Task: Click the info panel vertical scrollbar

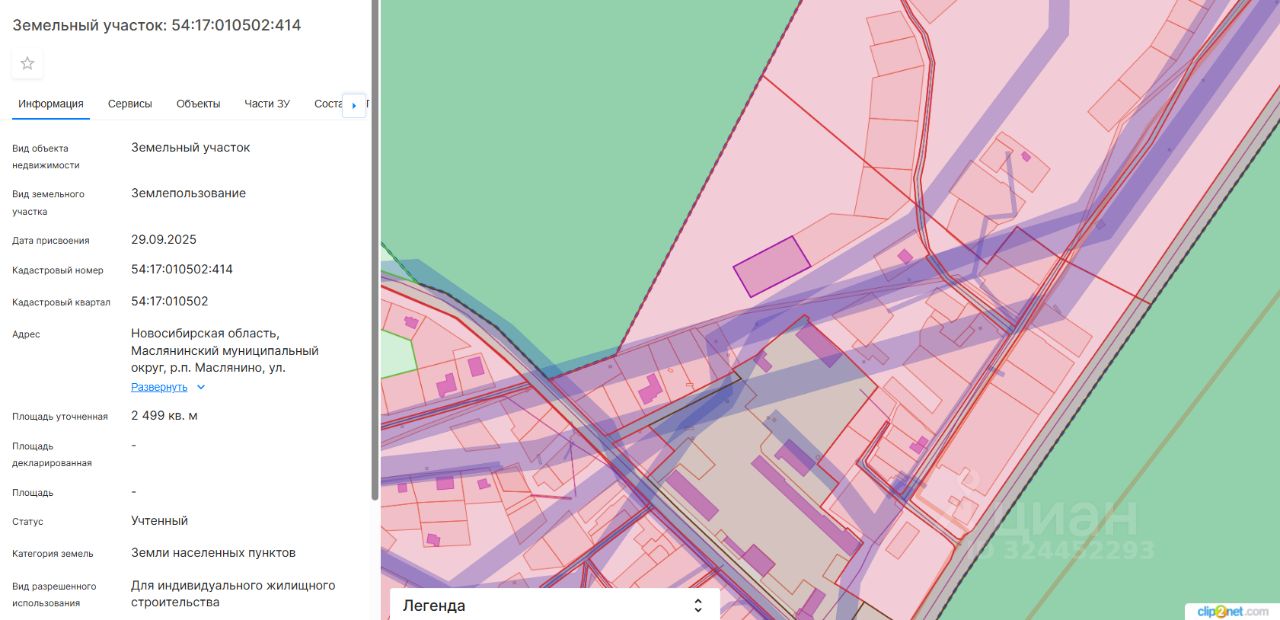Action: point(375,250)
